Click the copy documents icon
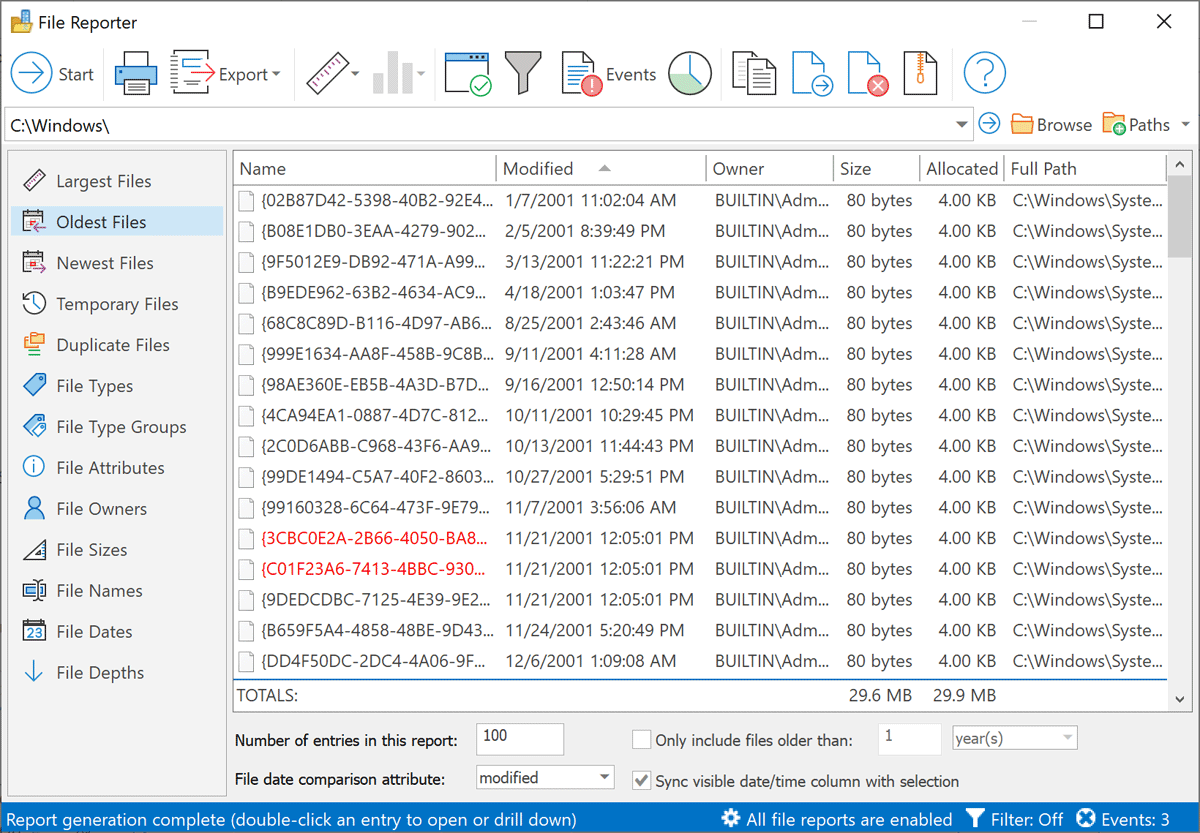 tap(754, 74)
